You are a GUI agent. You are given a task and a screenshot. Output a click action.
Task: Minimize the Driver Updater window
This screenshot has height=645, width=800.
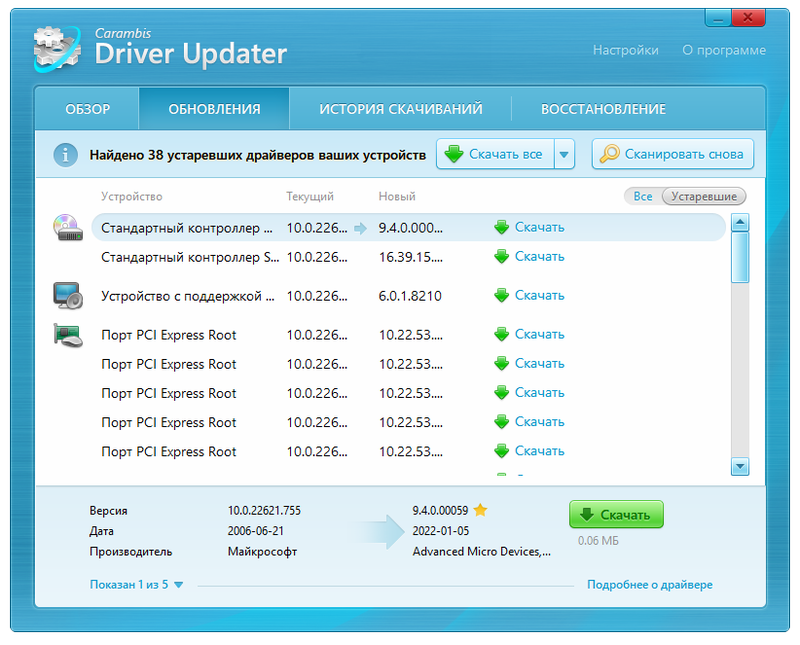pyautogui.click(x=718, y=19)
